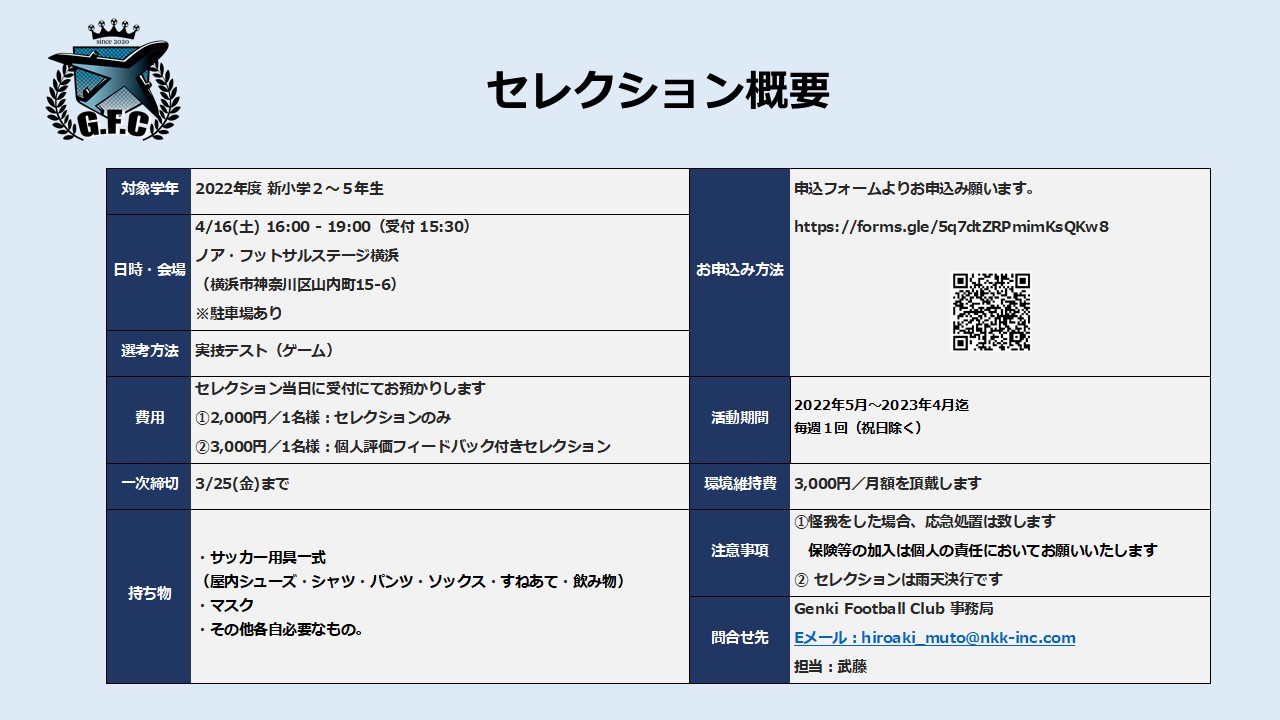
Task: Click the QR code image
Action: pos(990,311)
